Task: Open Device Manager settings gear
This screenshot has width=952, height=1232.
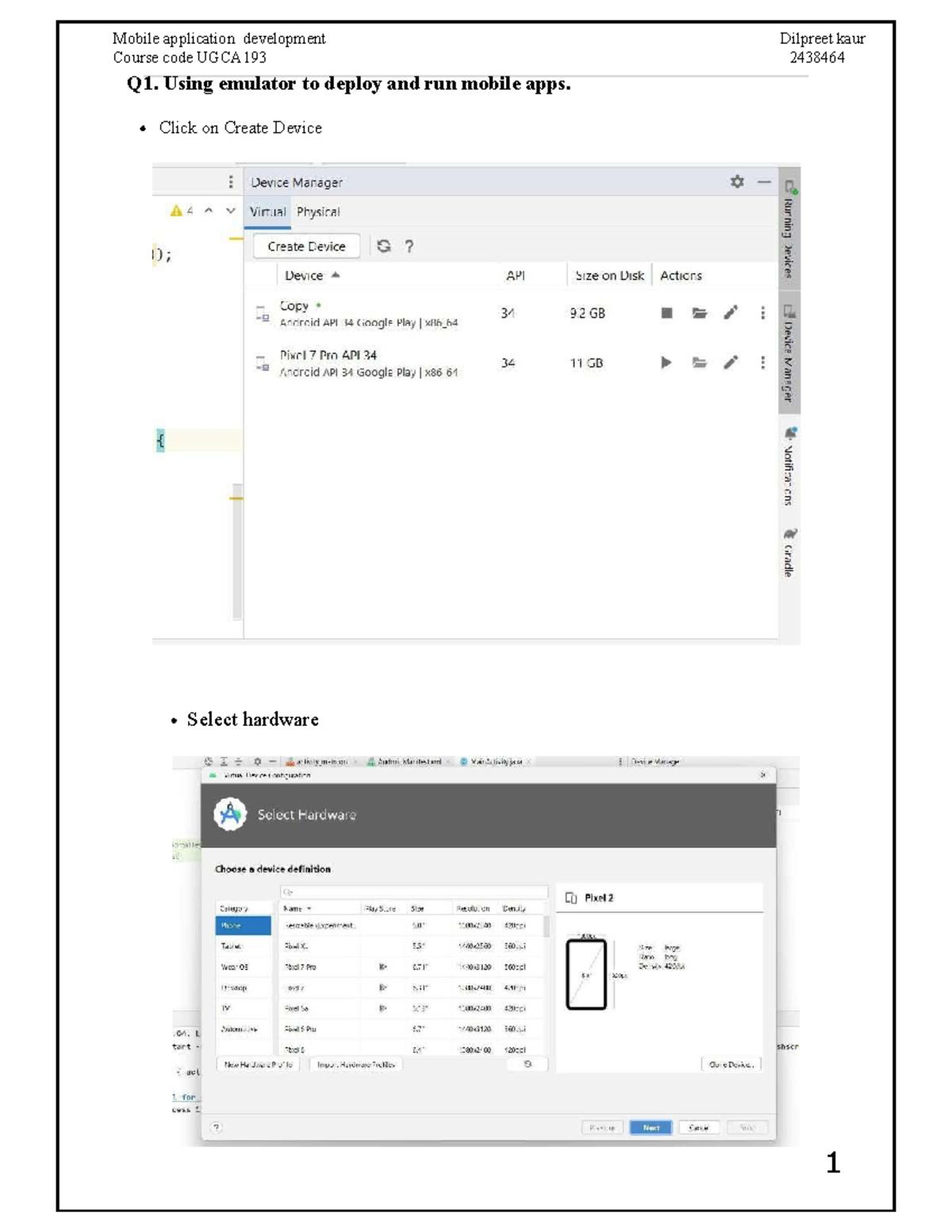Action: [x=737, y=182]
